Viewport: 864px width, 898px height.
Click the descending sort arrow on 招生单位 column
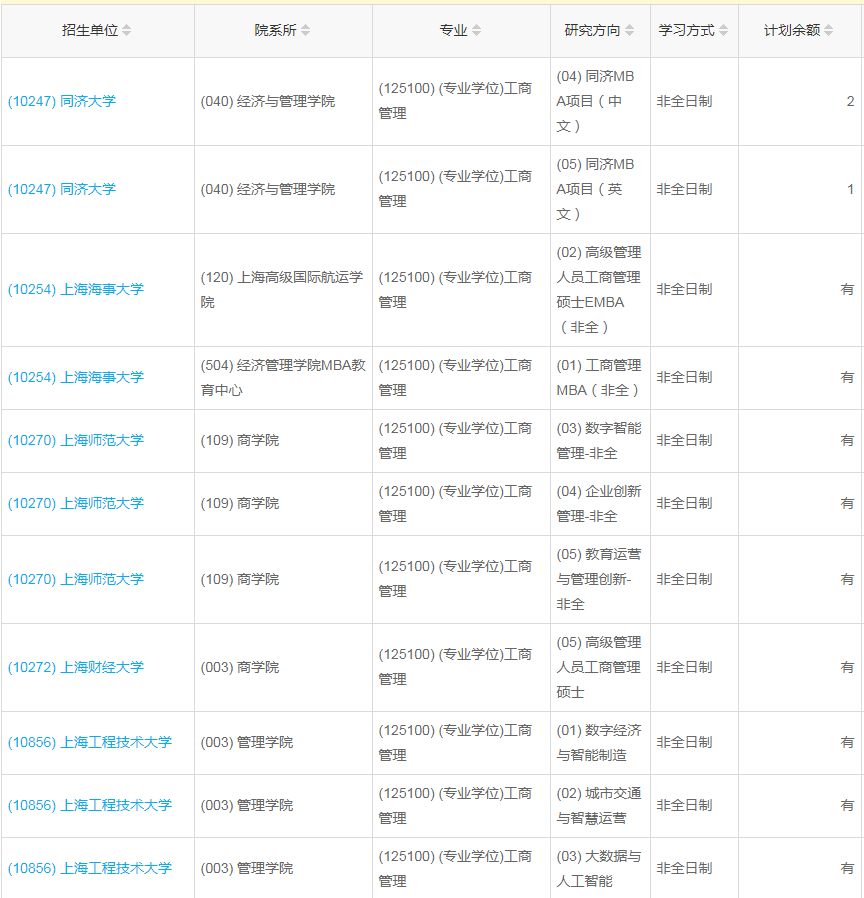coord(126,33)
